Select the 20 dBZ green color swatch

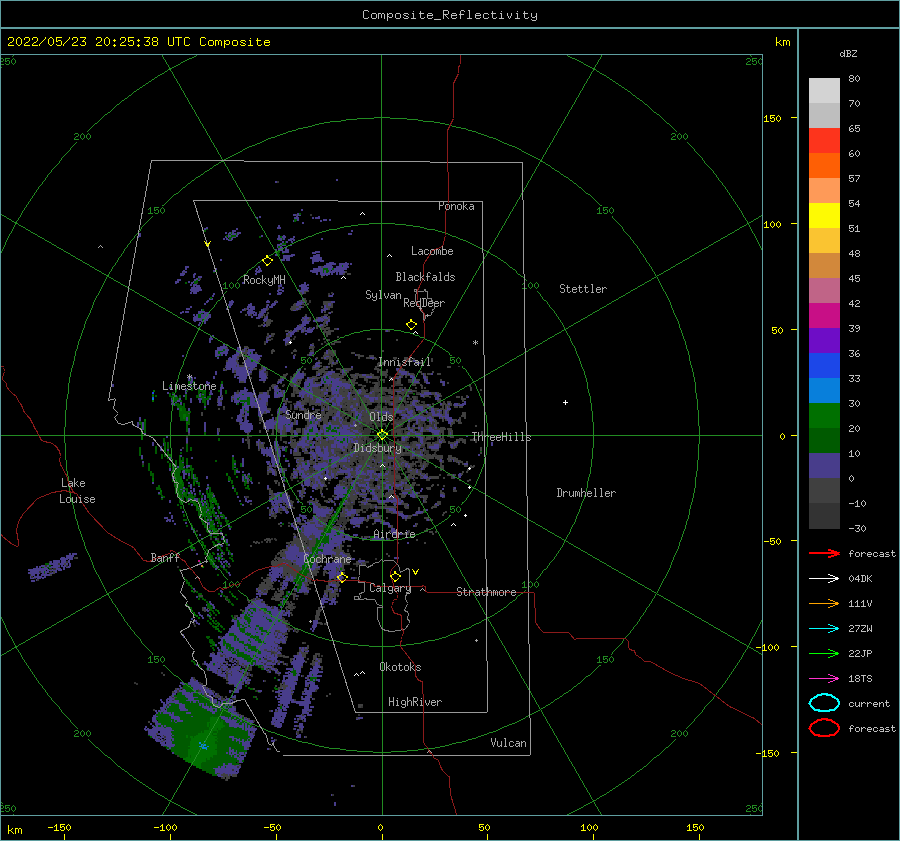point(824,415)
